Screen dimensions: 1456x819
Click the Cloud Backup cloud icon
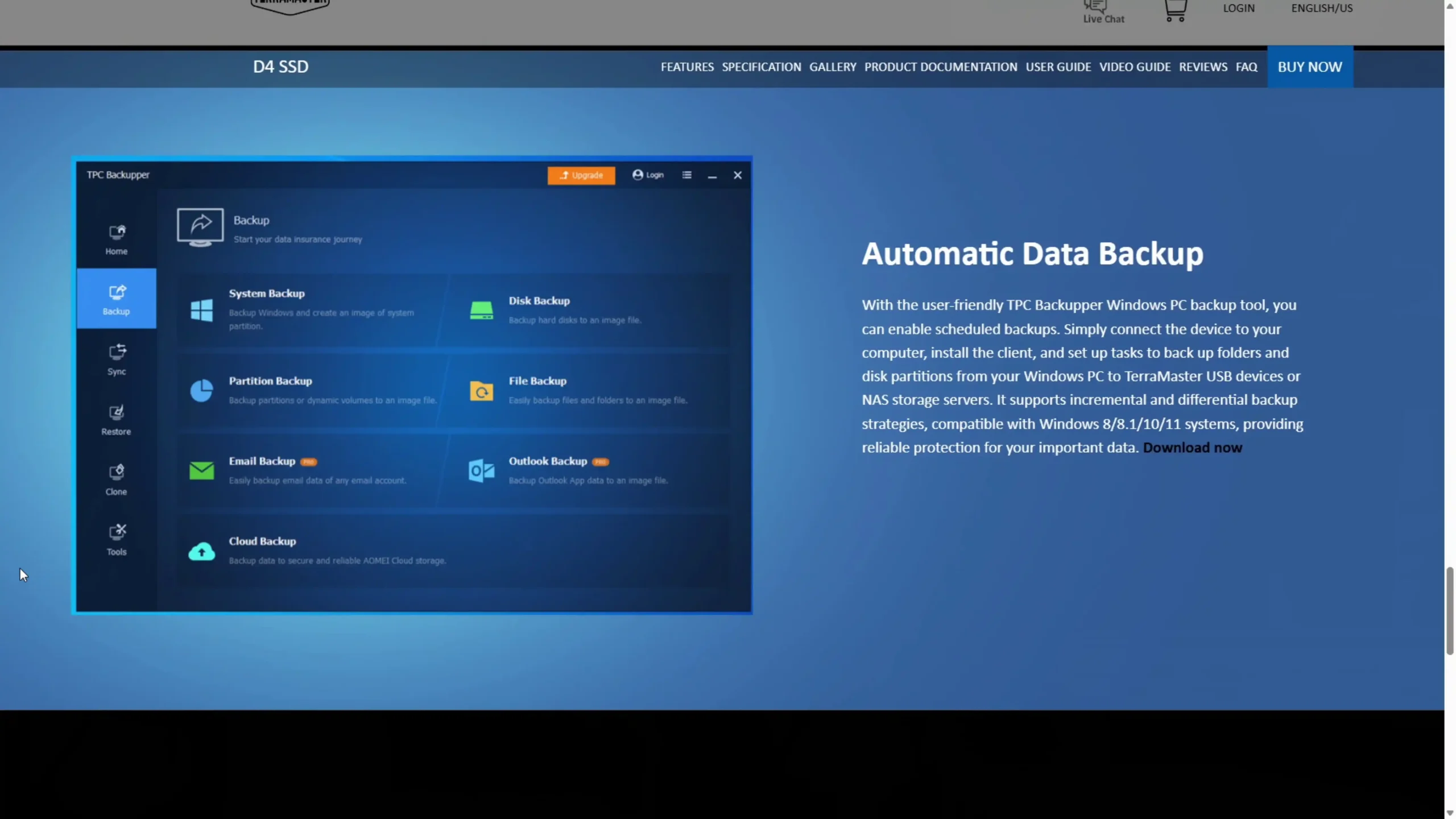tap(201, 551)
